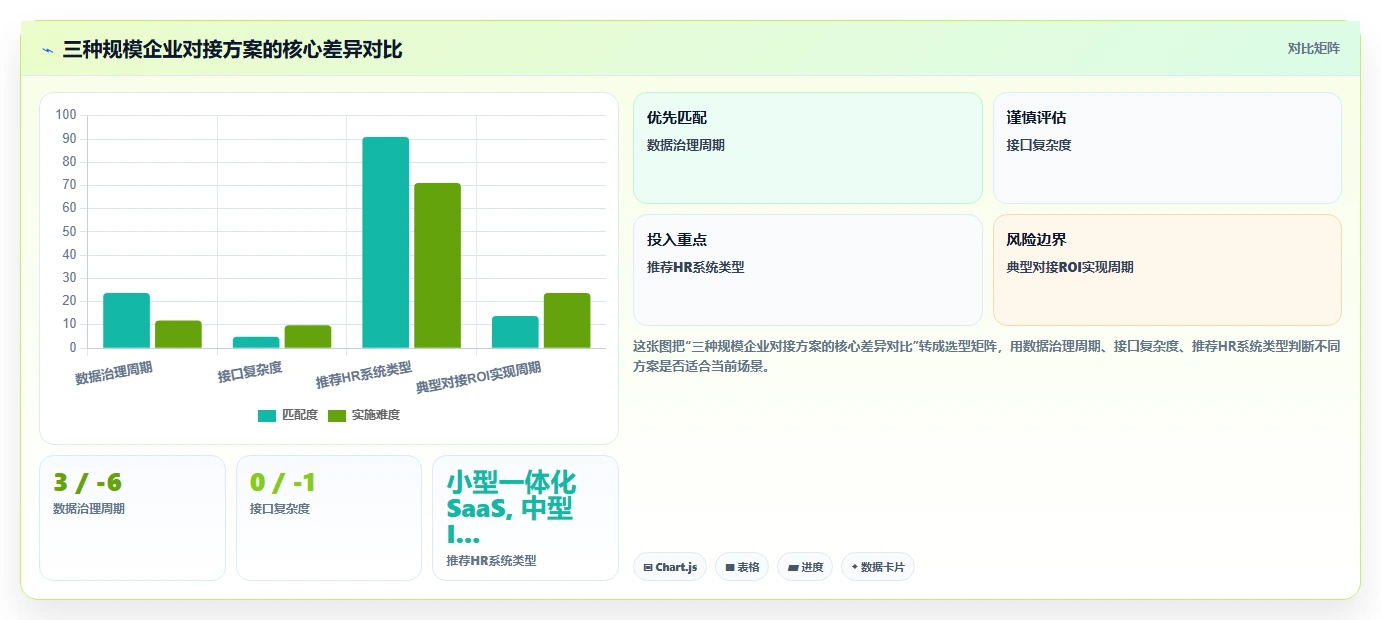Click the 典型对接ROI实现周期 x-axis label
Viewport: 1381px width, 620px height.
[x=479, y=377]
